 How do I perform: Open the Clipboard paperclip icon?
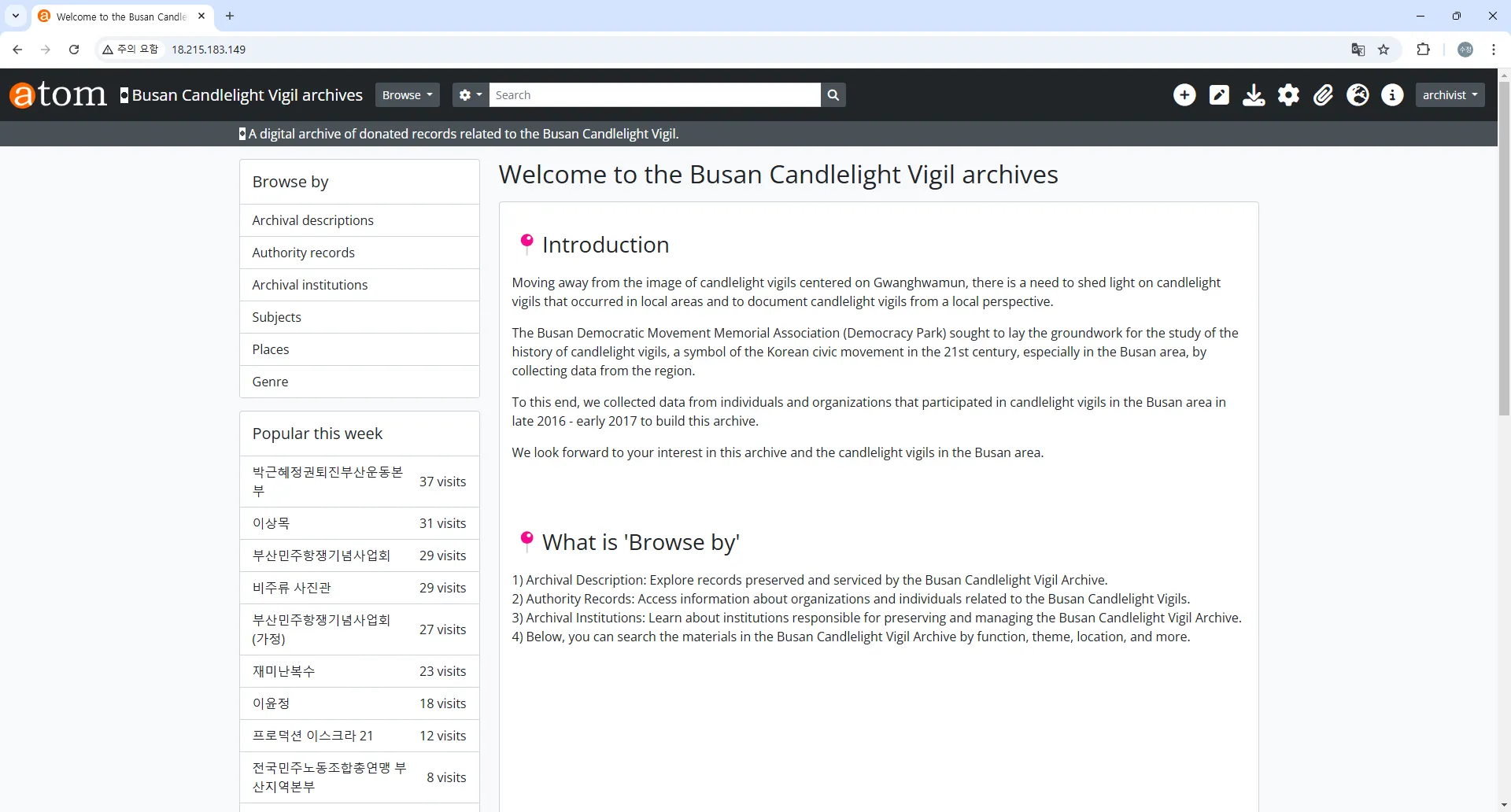point(1323,95)
